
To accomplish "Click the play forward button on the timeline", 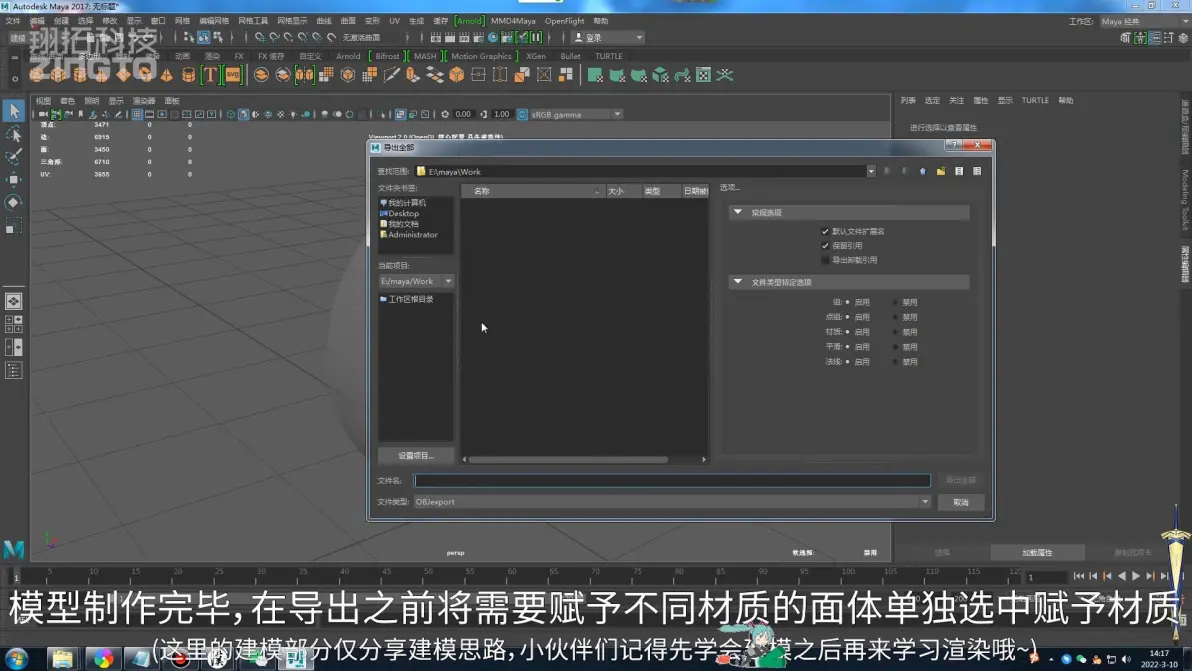I will pyautogui.click(x=1136, y=577).
